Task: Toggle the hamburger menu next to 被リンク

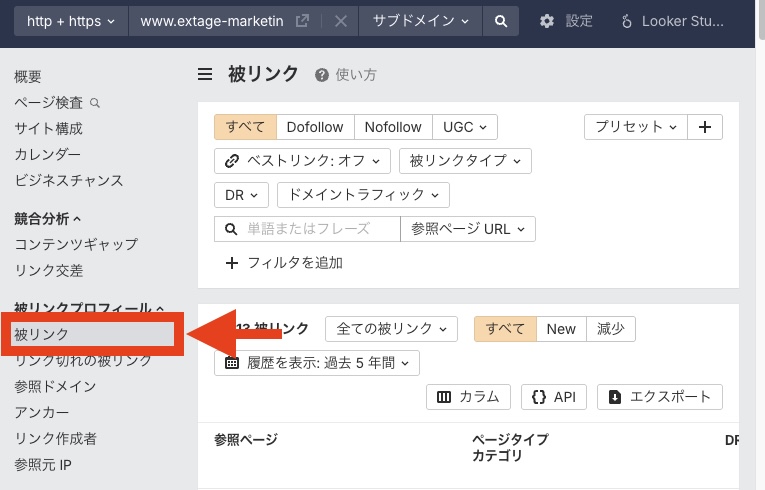Action: [x=205, y=74]
